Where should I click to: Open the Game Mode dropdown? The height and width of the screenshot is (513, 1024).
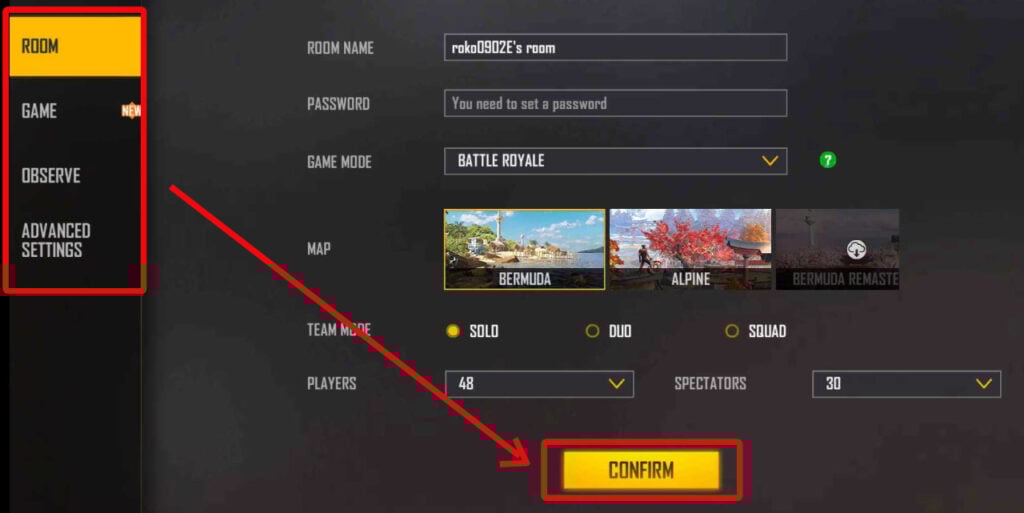click(x=615, y=161)
